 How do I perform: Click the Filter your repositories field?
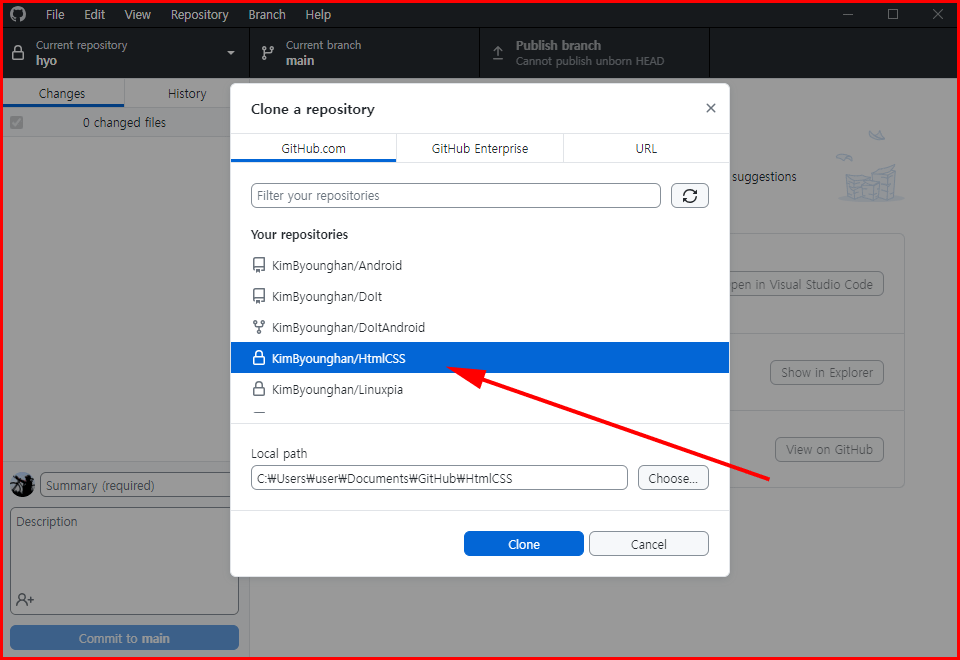(456, 196)
